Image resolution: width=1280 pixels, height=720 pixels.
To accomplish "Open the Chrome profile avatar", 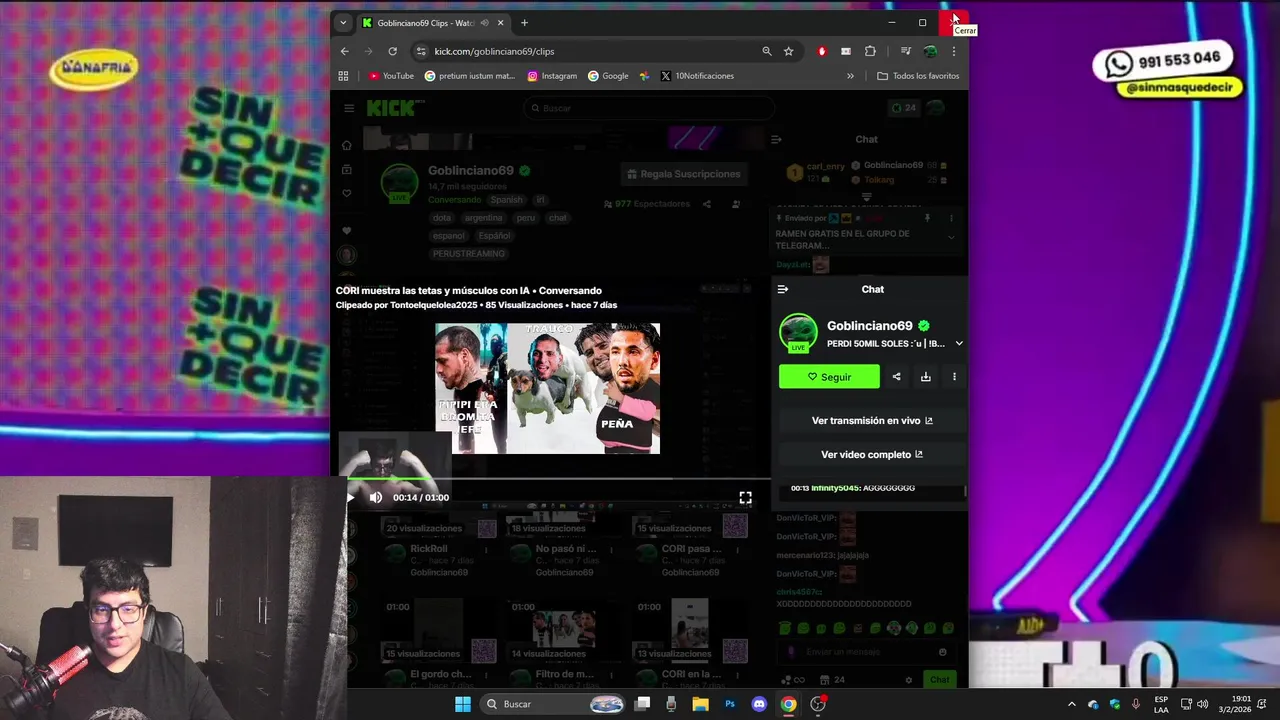I will click(x=930, y=51).
